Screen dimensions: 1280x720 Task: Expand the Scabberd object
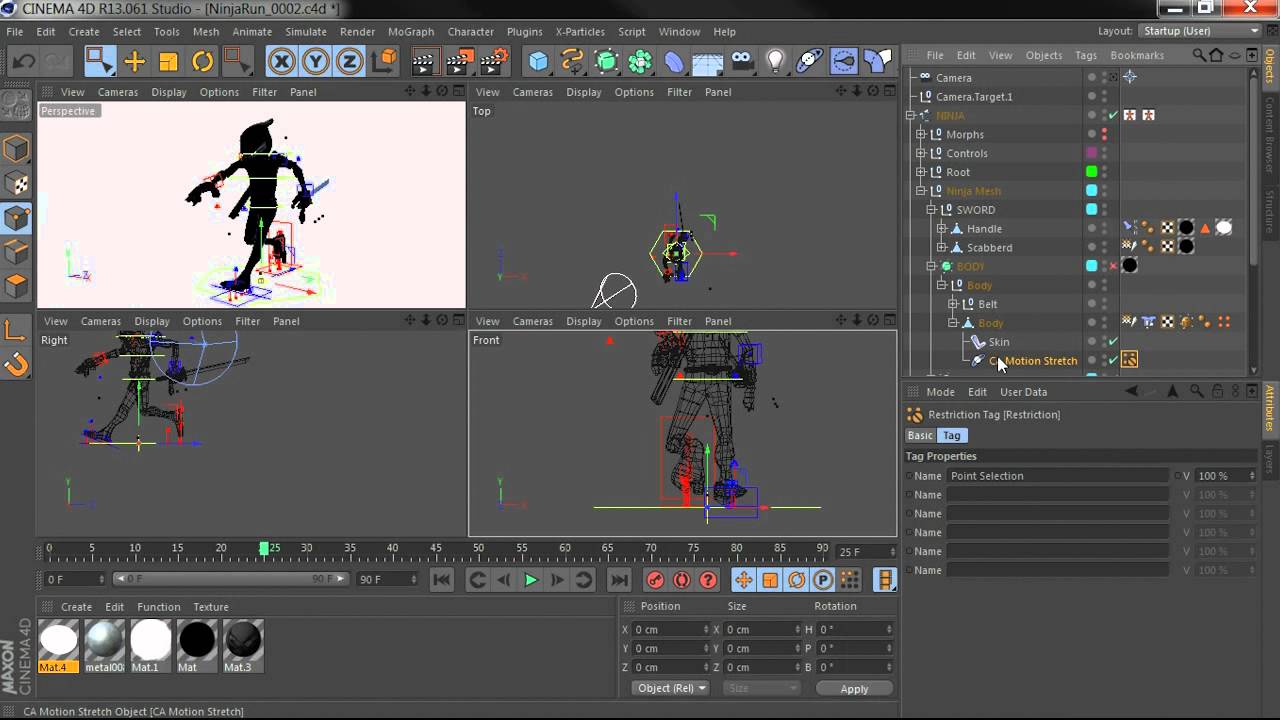click(x=941, y=248)
